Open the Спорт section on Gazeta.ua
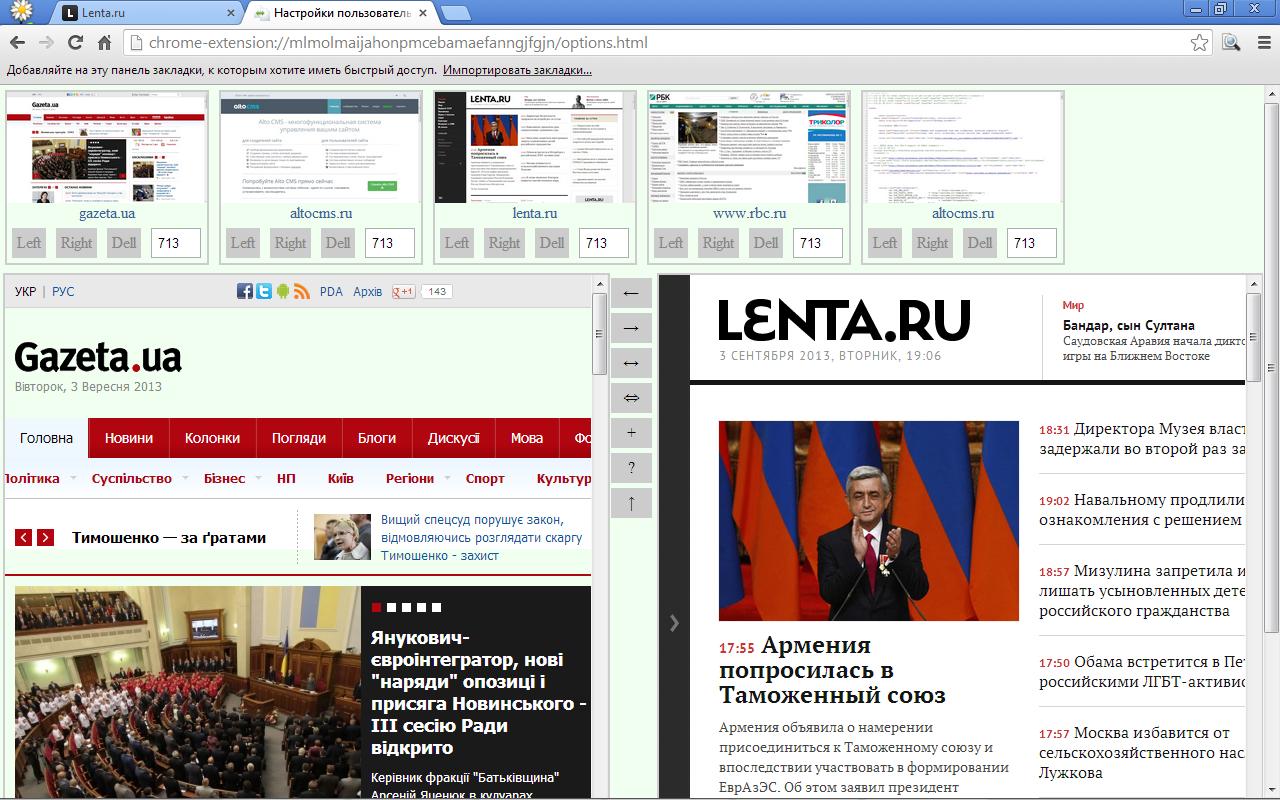Image resolution: width=1280 pixels, height=800 pixels. [x=485, y=479]
